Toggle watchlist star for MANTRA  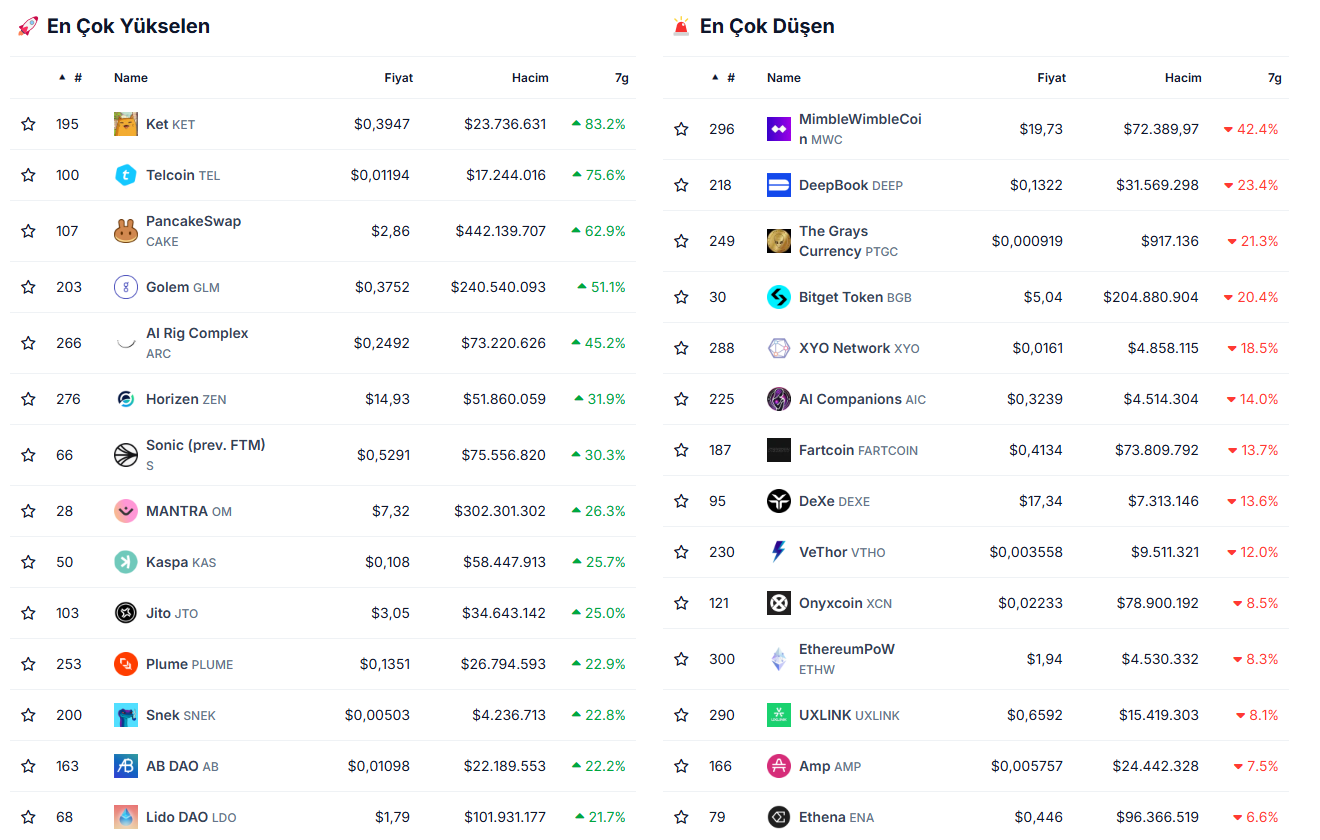[28, 511]
